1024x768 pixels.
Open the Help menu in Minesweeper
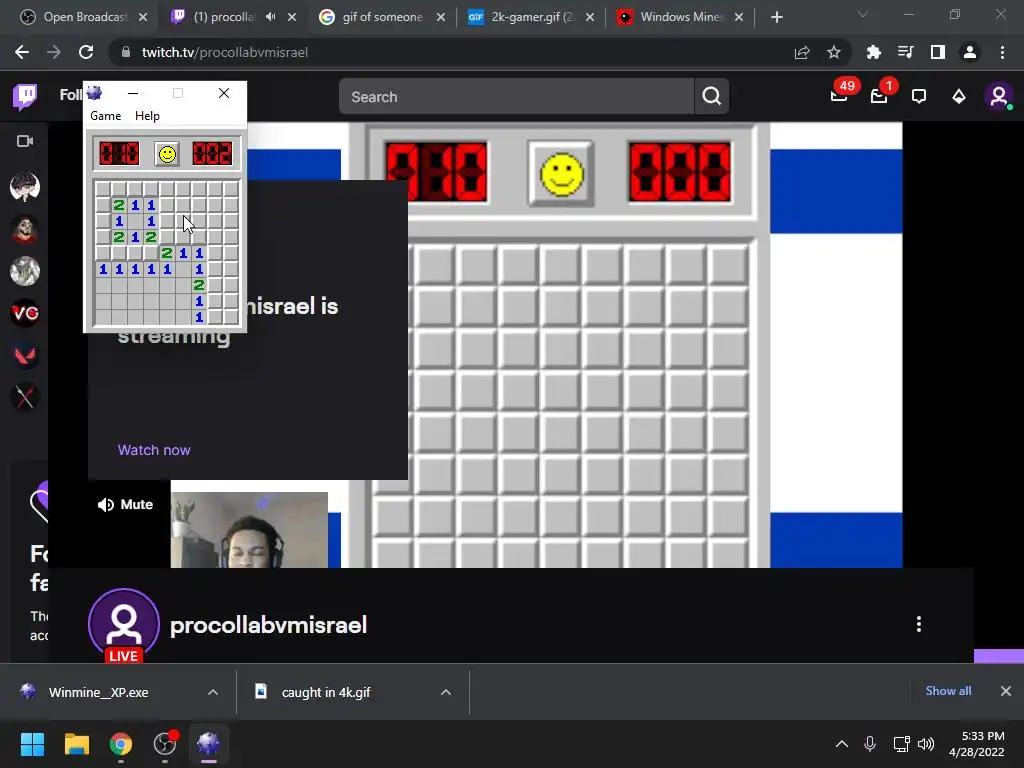coord(147,116)
